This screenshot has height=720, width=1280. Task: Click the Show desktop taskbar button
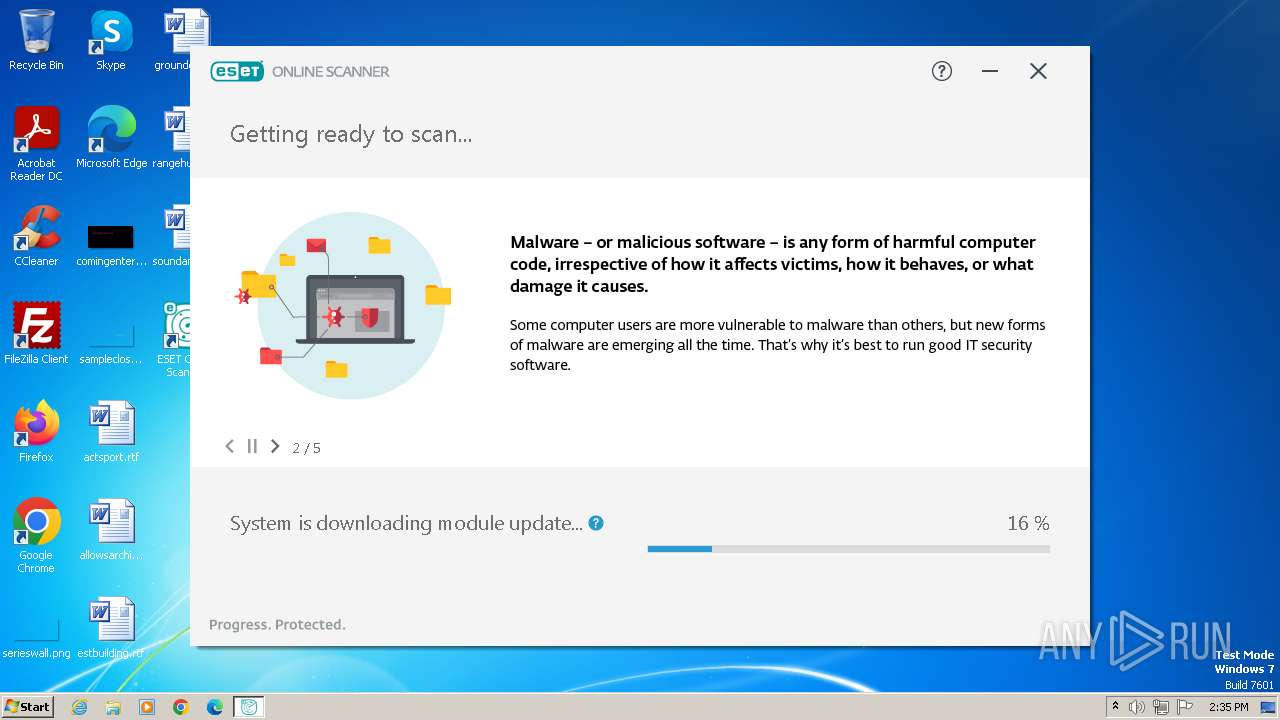coord(1268,707)
